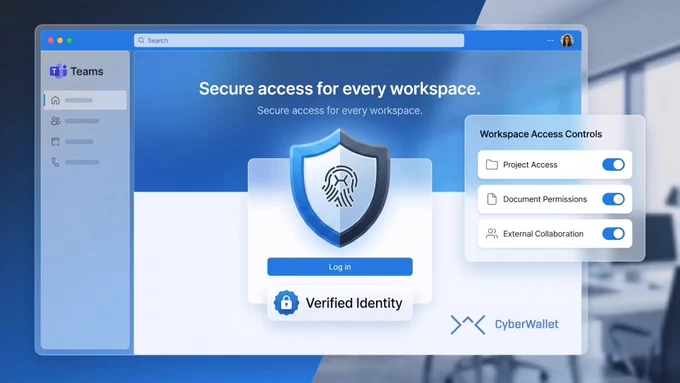Maximize the window with green button
This screenshot has height=383, width=680.
69,40
